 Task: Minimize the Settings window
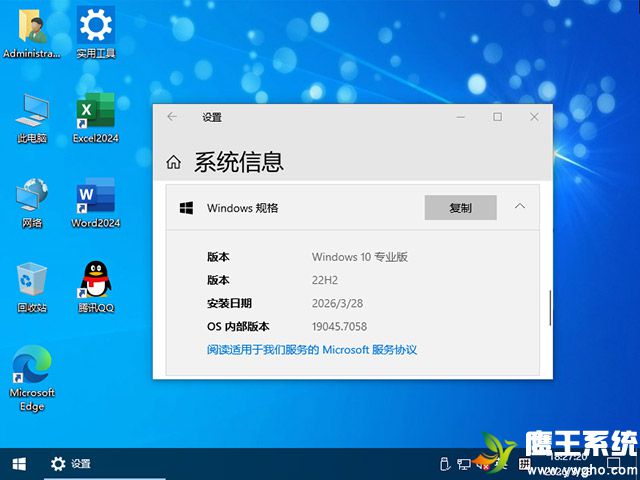[460, 117]
